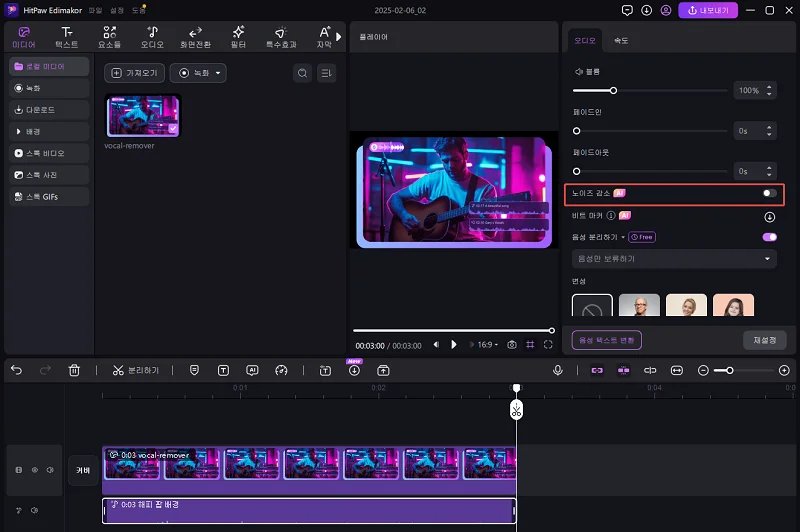Open the 다운로드 sidebar section

(x=49, y=110)
